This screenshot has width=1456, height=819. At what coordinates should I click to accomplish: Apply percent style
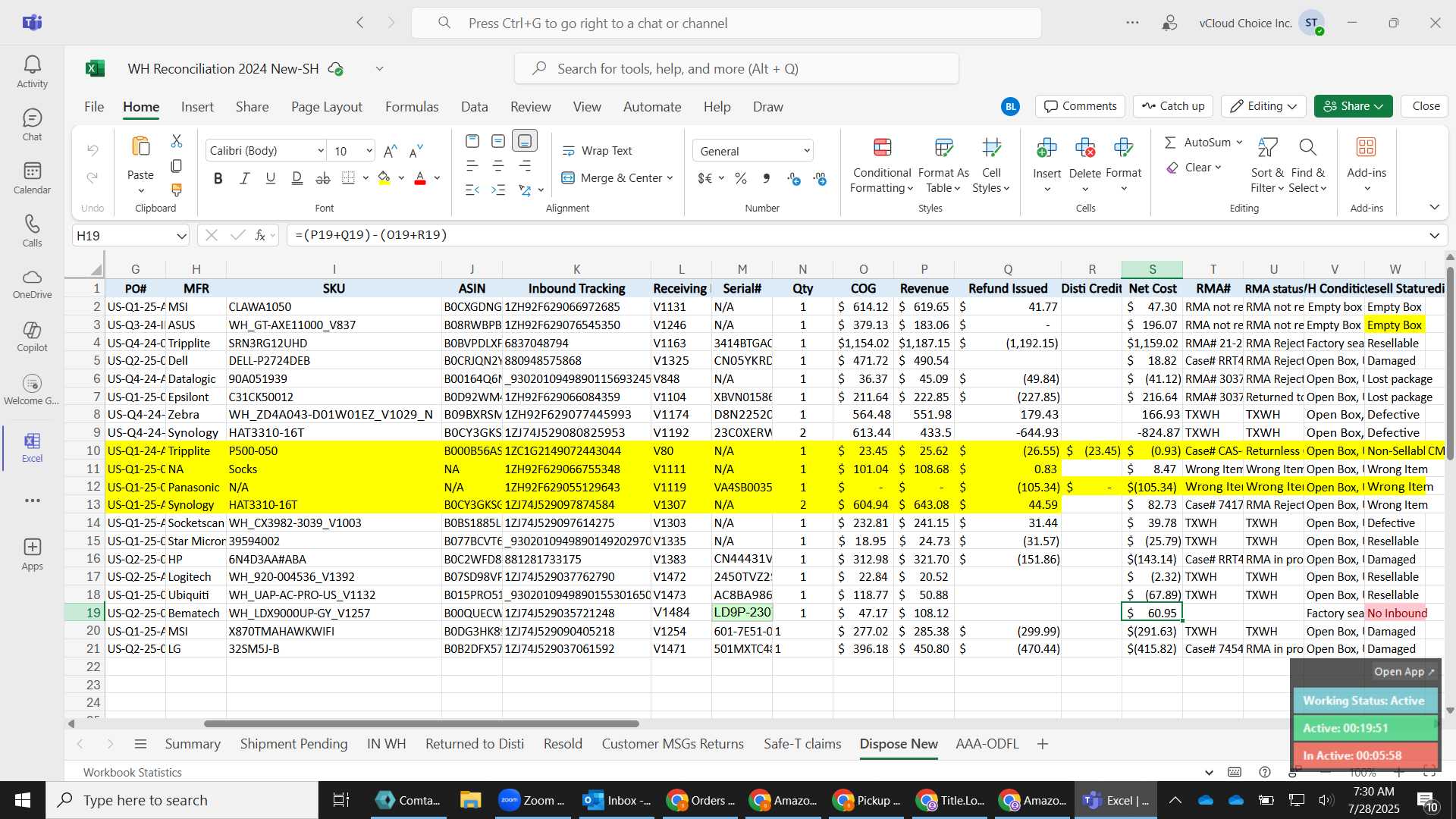[741, 178]
